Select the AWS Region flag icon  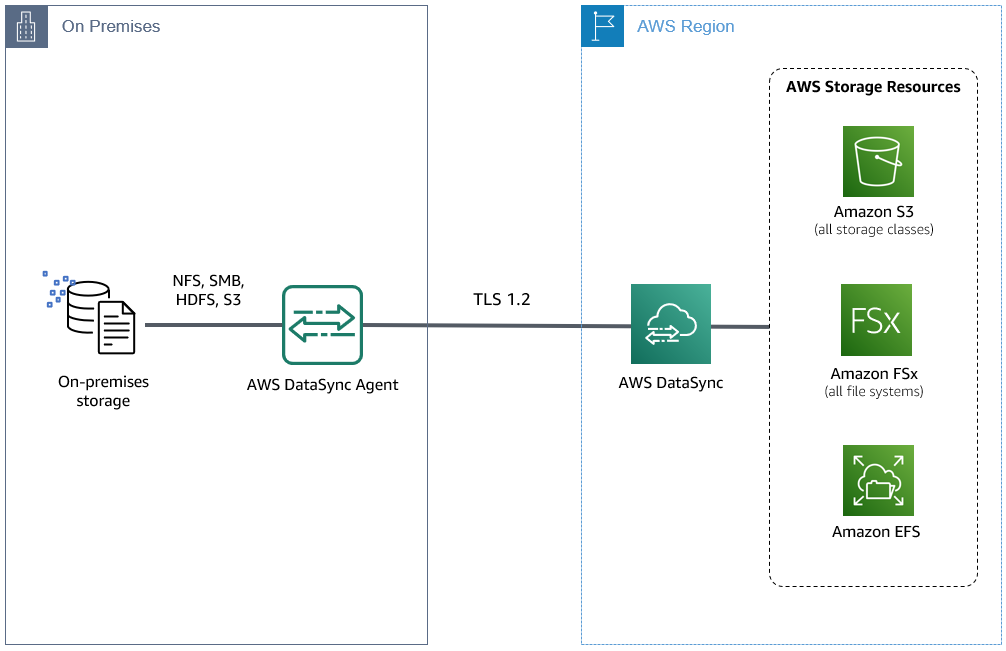(x=601, y=26)
